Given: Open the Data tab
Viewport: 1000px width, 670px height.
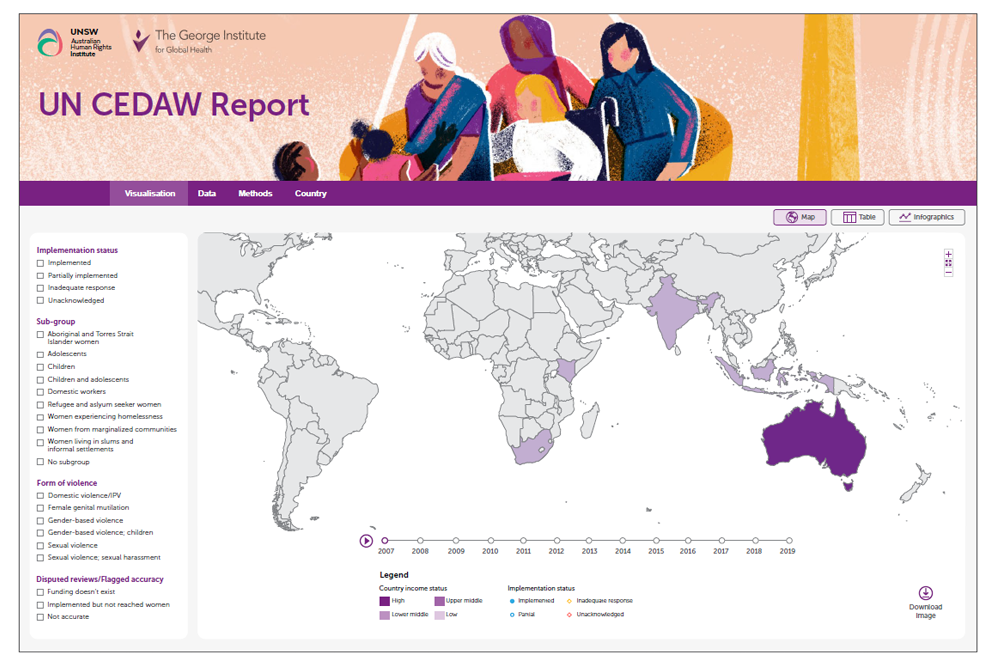Looking at the screenshot, I should coord(207,193).
